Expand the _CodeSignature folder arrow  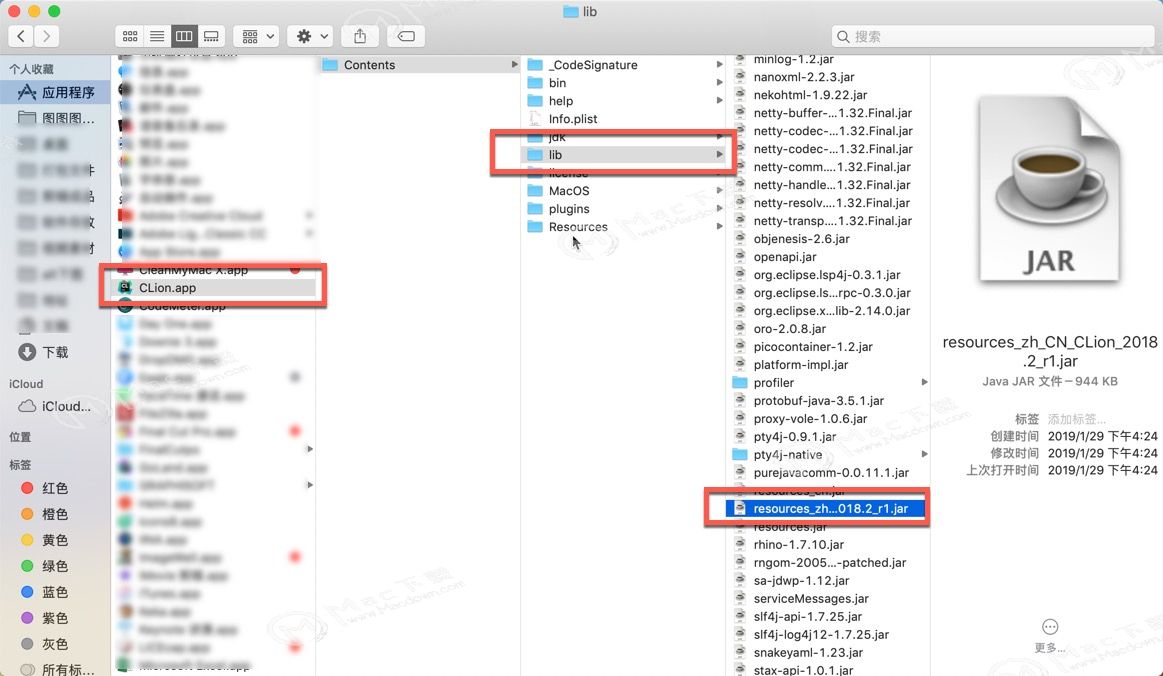(719, 65)
